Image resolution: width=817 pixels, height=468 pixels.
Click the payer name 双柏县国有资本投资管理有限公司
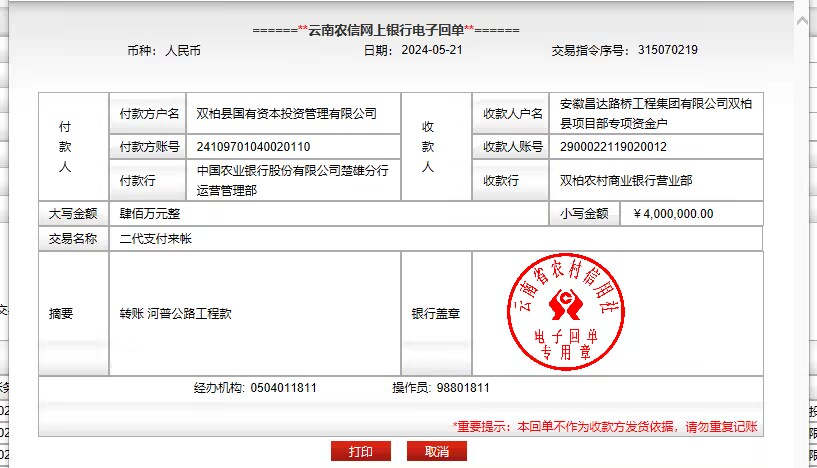(286, 114)
